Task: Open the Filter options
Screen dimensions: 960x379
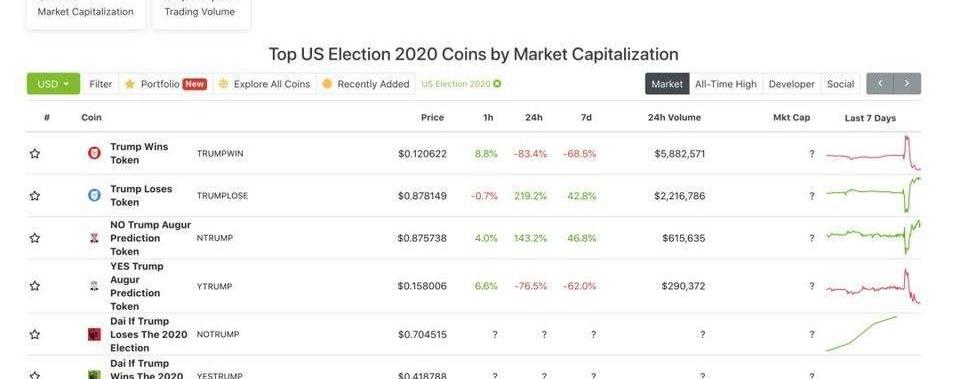Action: pos(100,84)
